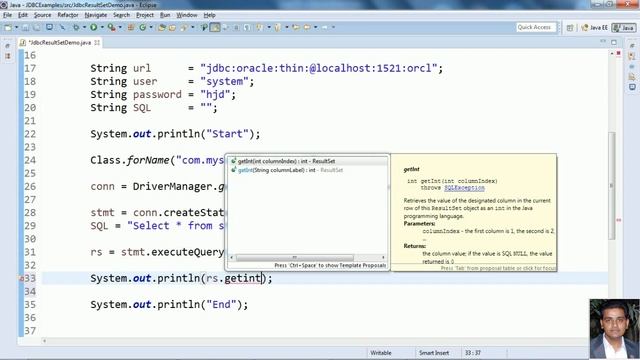
Task: Click the green Run button
Action: 93,27
